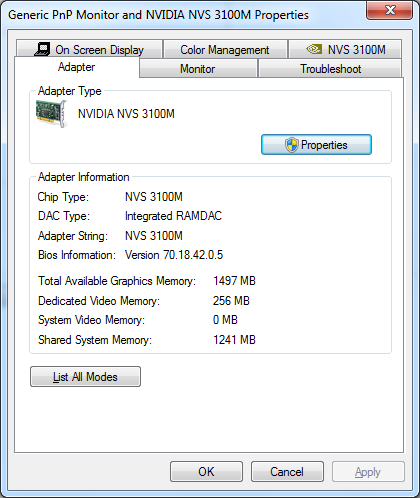Click the 1497 MB total memory value

(234, 281)
